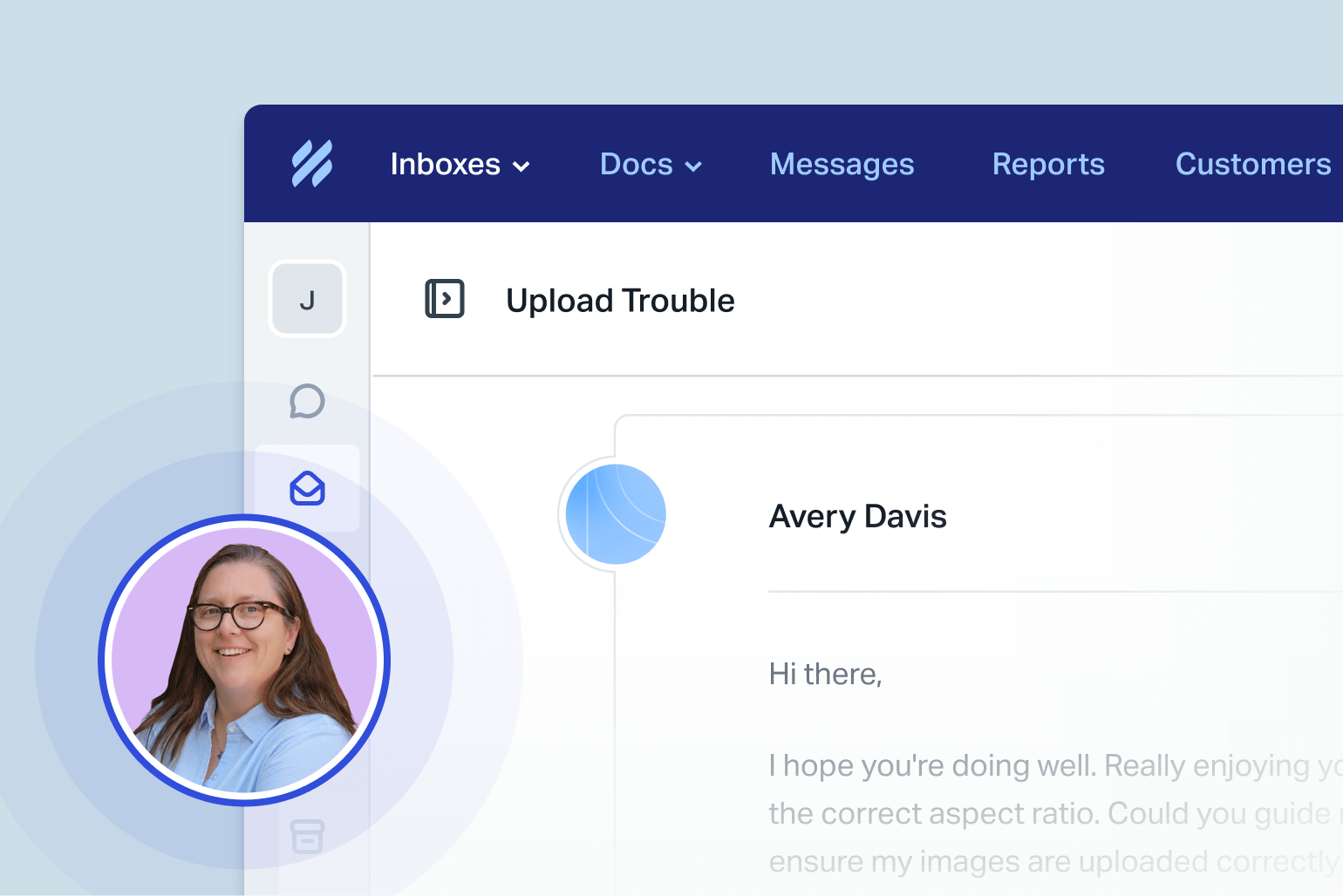Open the Reports section

click(1048, 164)
